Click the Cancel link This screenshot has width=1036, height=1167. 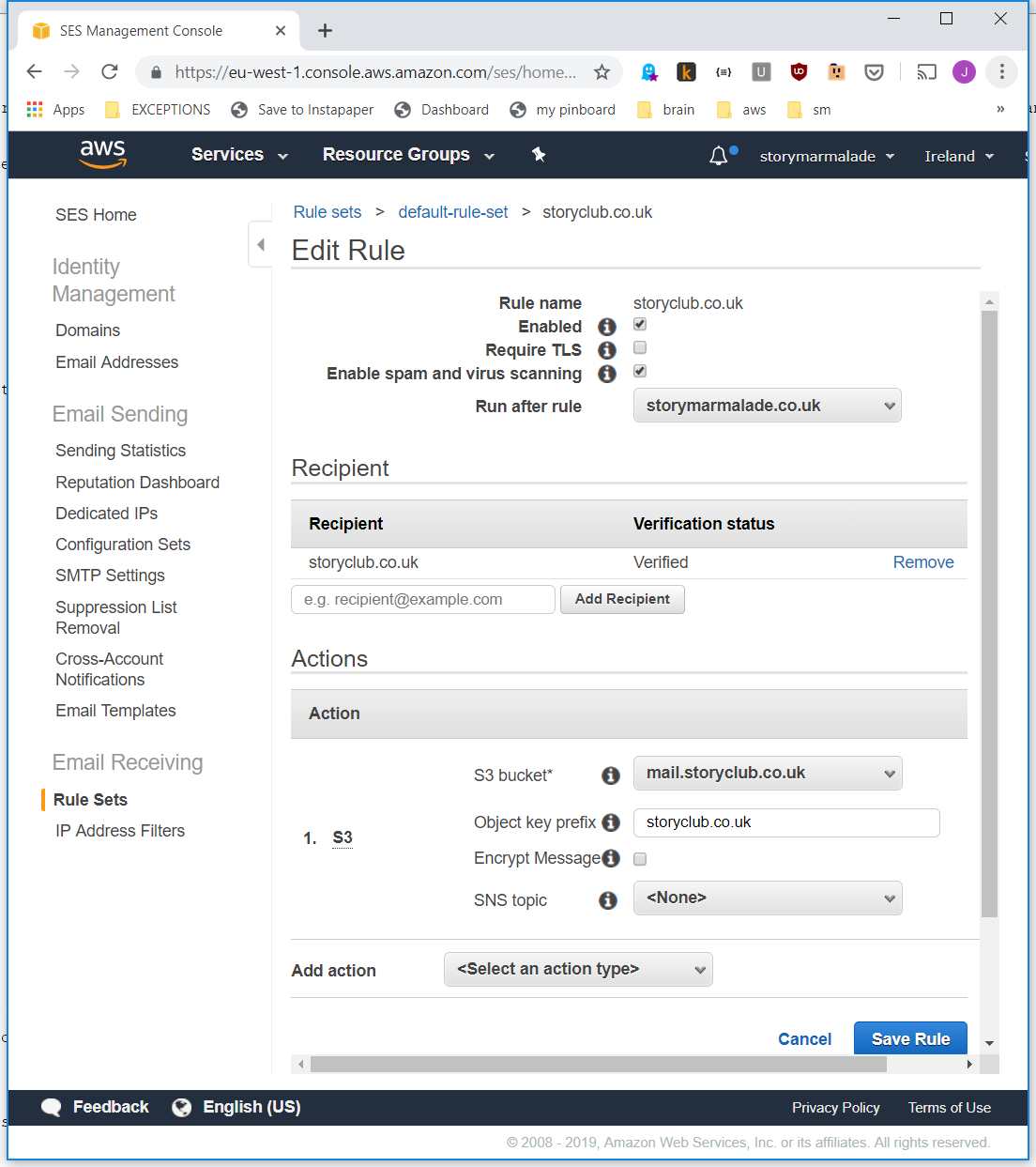pyautogui.click(x=804, y=1039)
